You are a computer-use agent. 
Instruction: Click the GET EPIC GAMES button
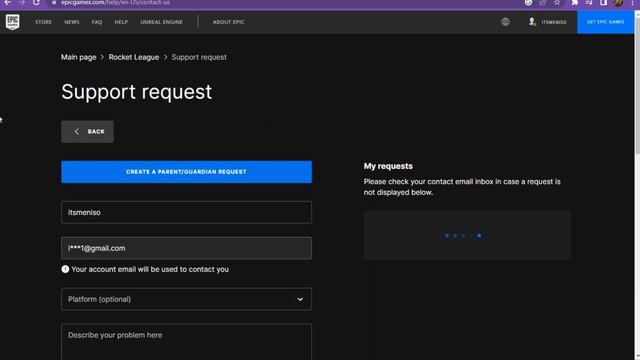click(605, 22)
